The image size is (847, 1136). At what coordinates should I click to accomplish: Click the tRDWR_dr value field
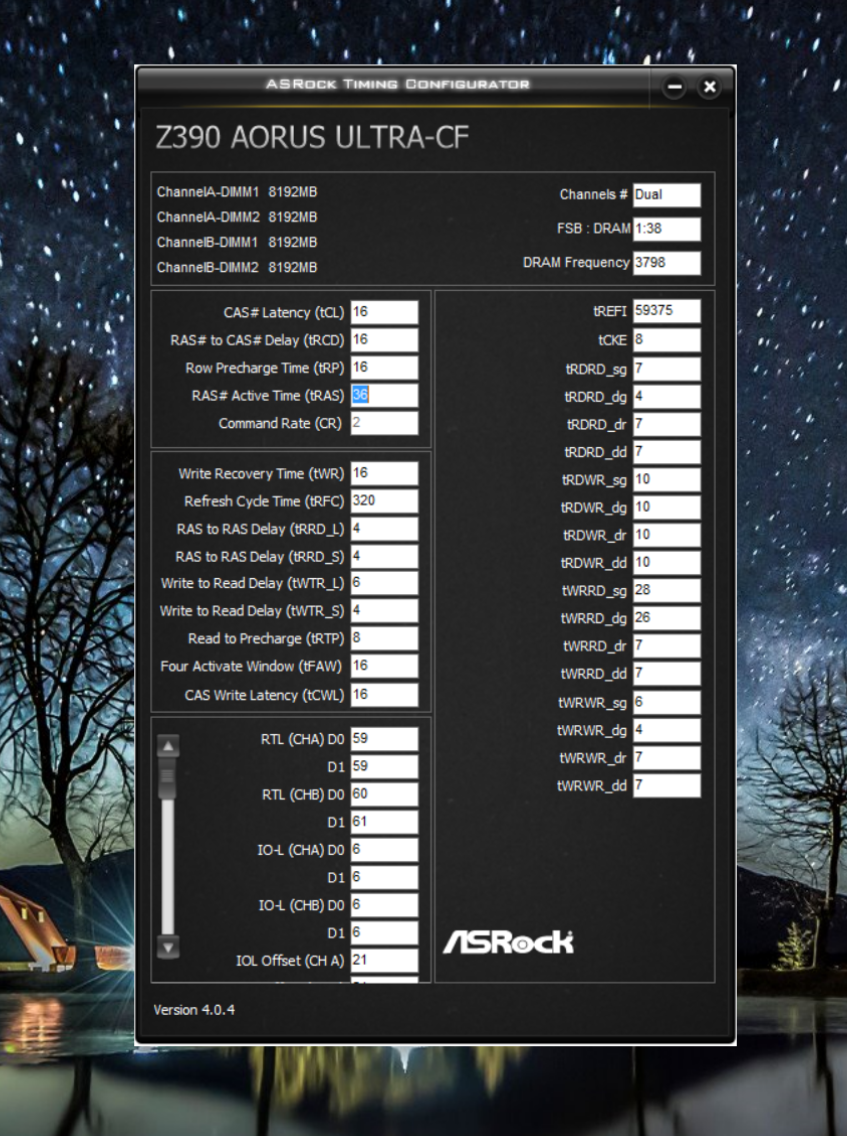(x=667, y=535)
